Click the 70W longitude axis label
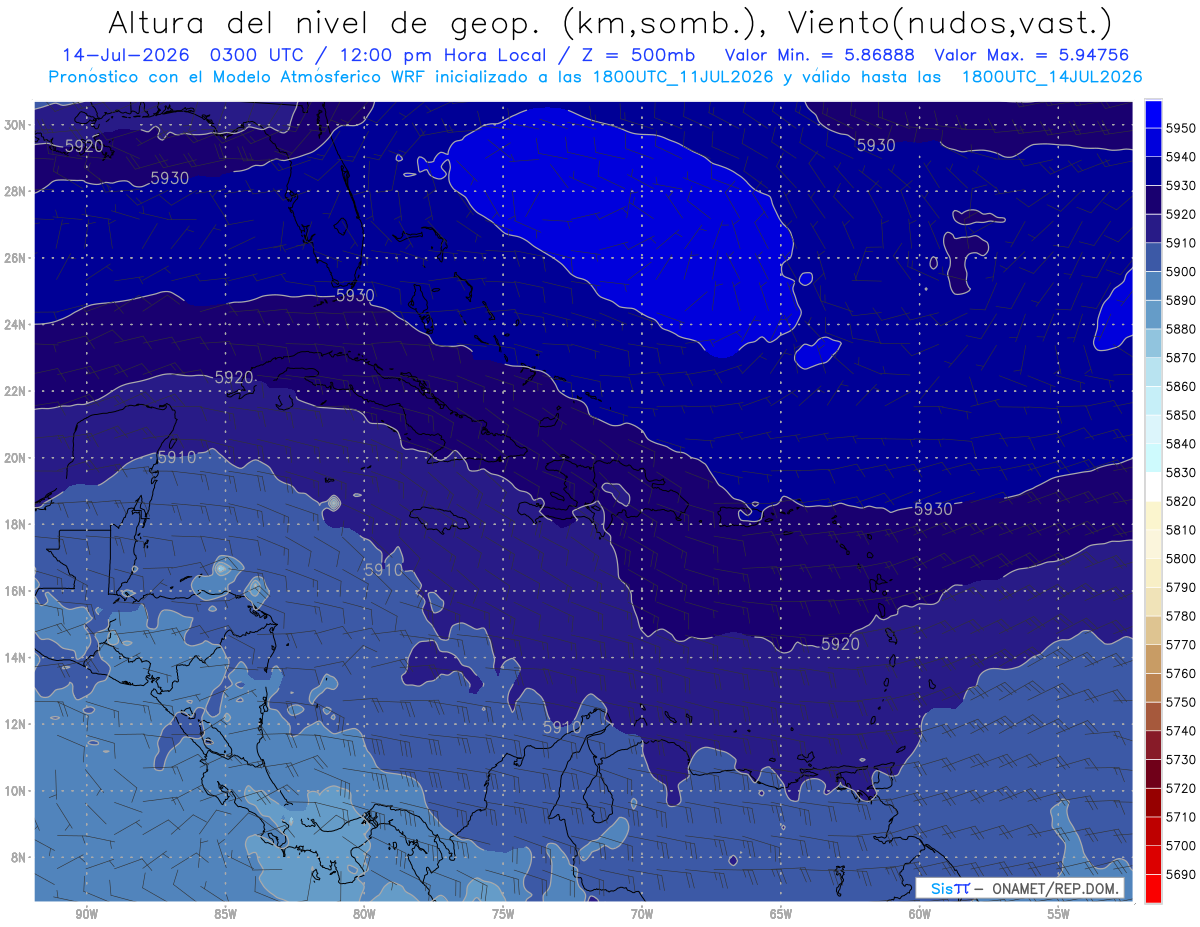This screenshot has width=1200, height=927. (x=642, y=915)
